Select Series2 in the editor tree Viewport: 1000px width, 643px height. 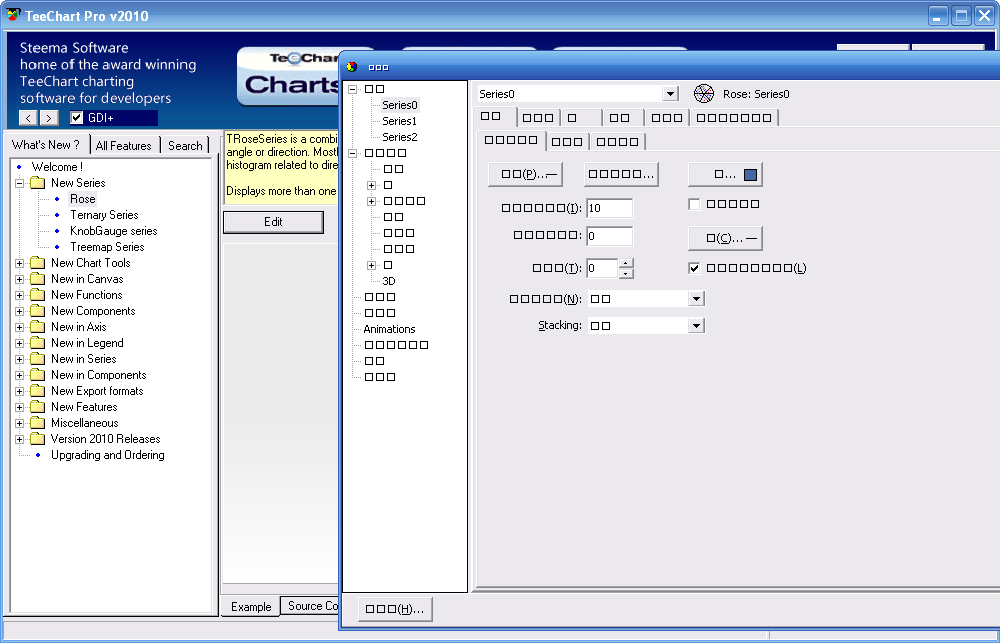pos(399,137)
